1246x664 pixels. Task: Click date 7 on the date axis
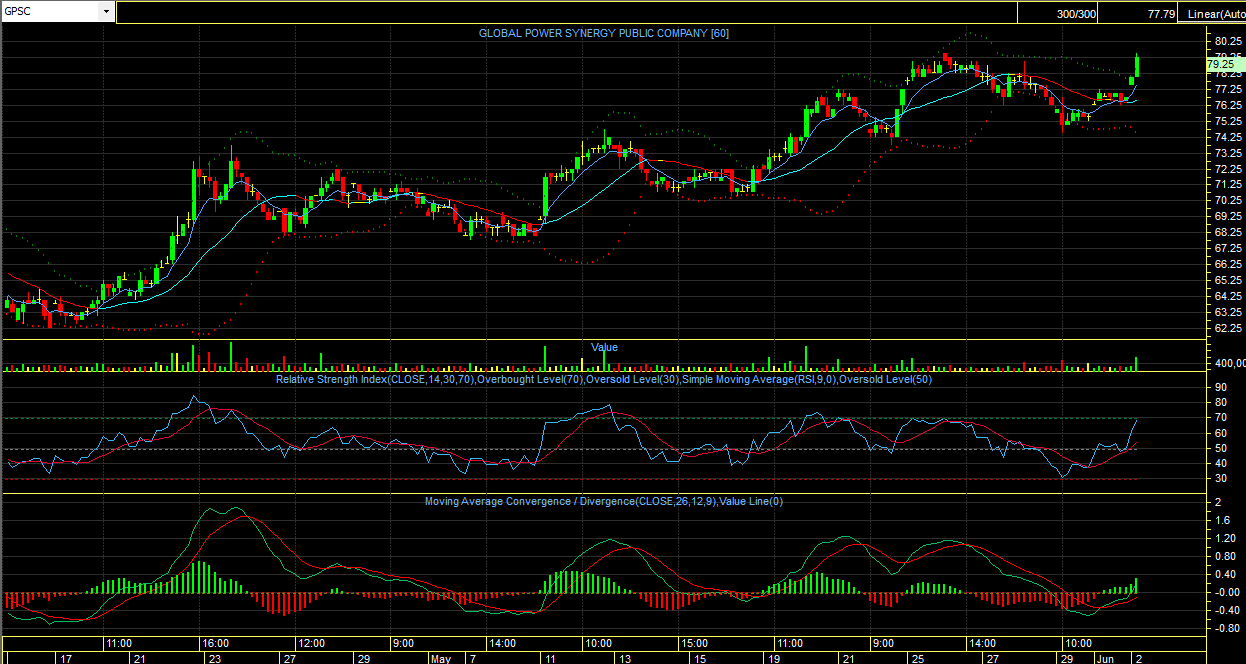[x=472, y=659]
